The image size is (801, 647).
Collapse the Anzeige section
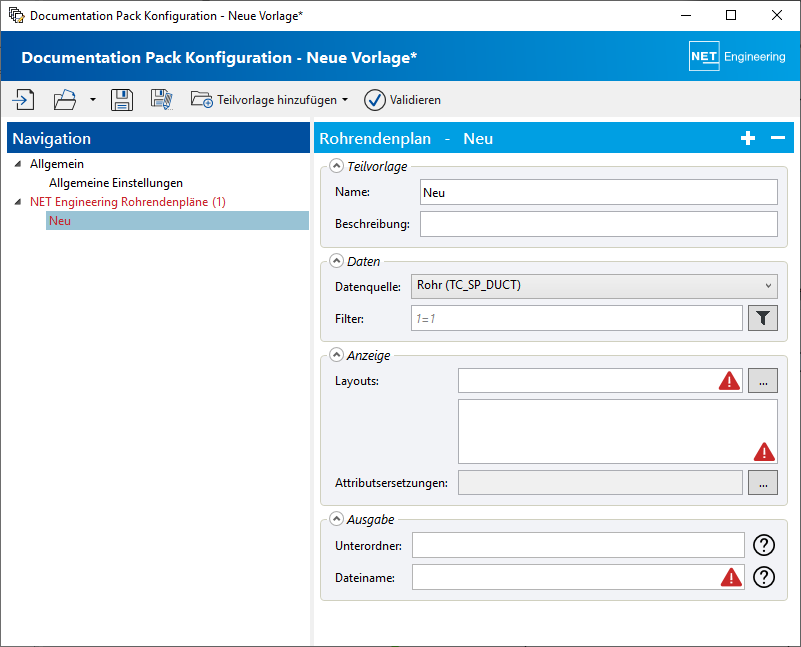pyautogui.click(x=336, y=355)
